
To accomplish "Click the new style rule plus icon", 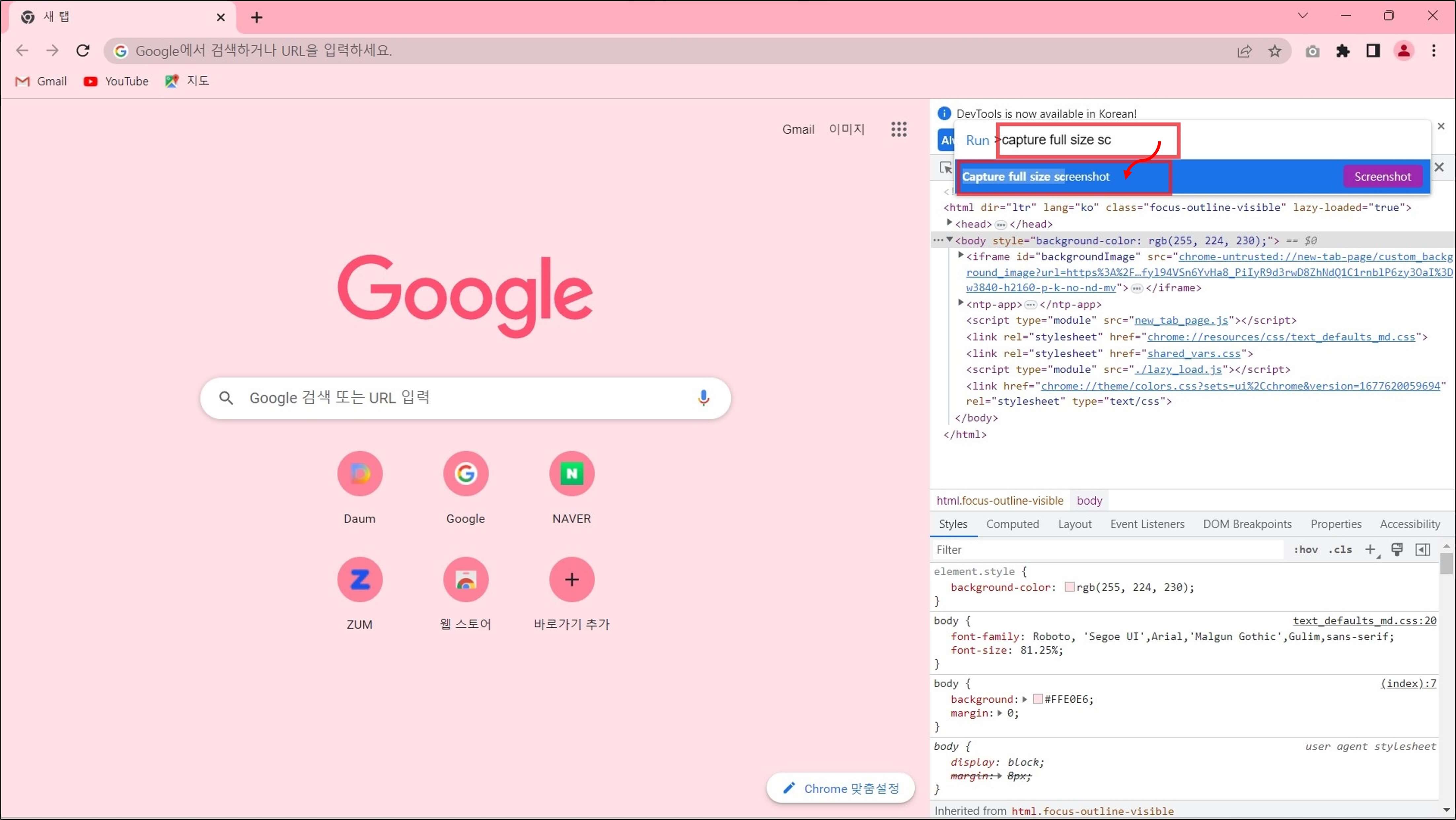I will click(x=1370, y=549).
